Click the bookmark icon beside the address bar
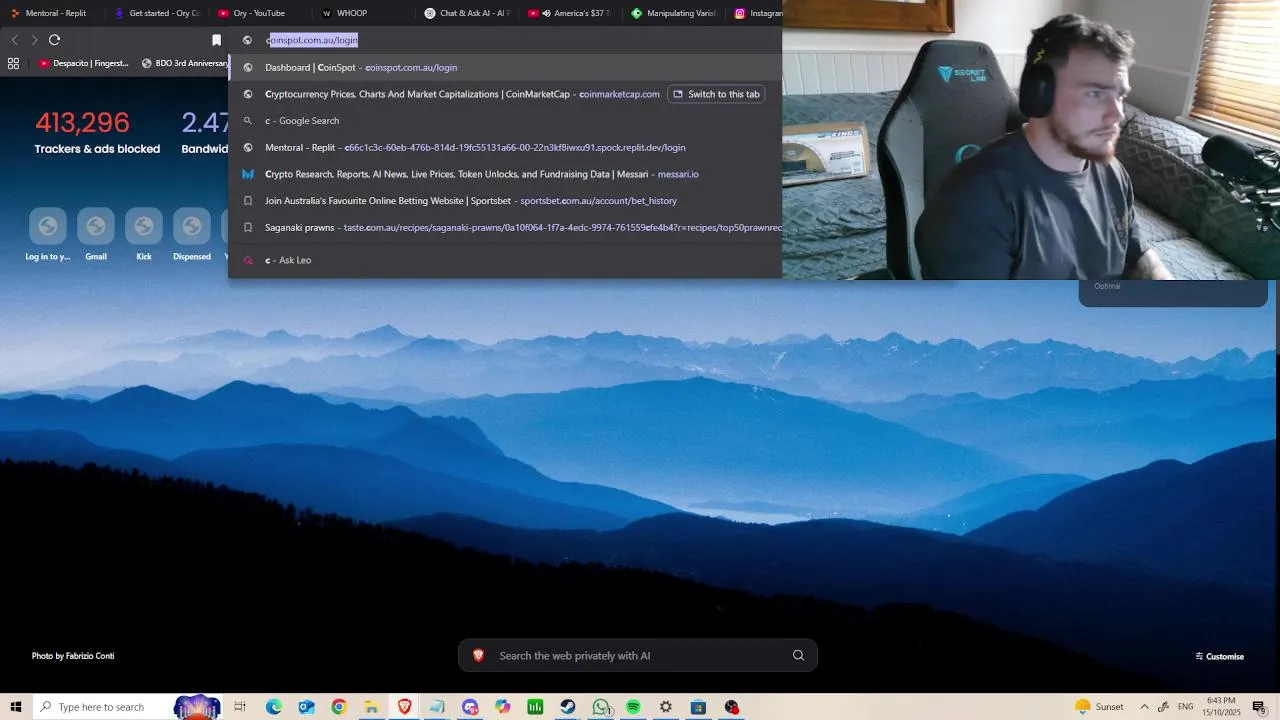1280x720 pixels. pos(216,40)
